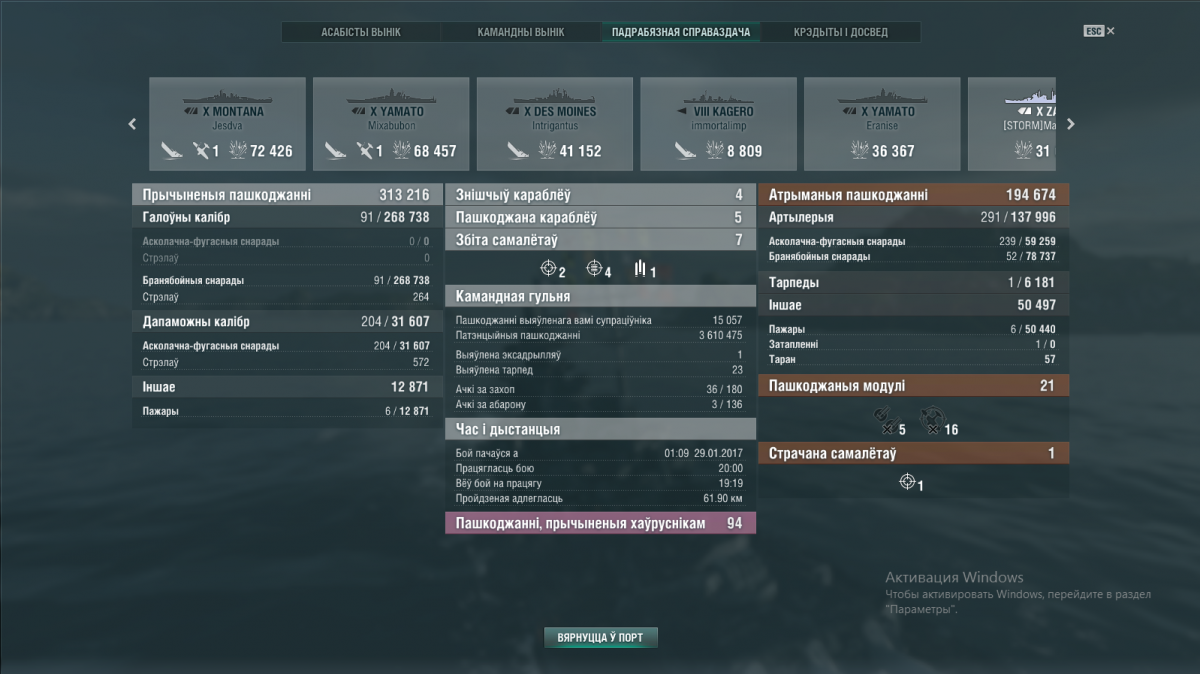Select Eranise's X Yamato ship card
1200x674 pixels.
pyautogui.click(x=882, y=124)
